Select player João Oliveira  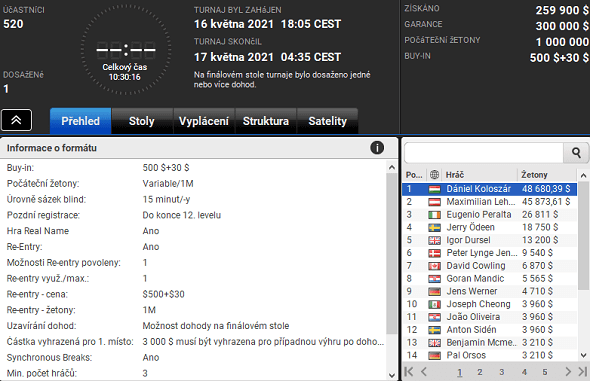[489, 317]
